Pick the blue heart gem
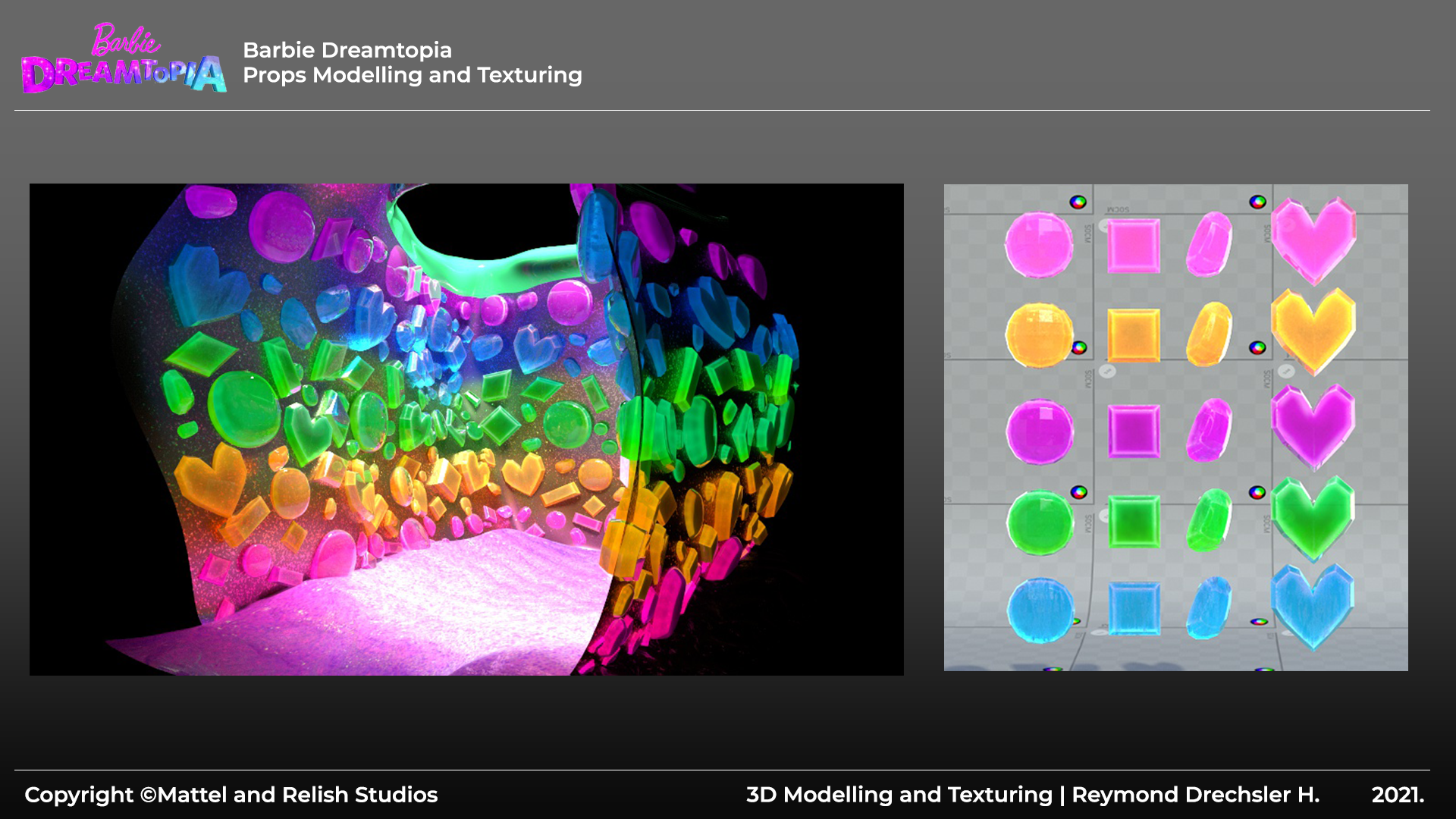The width and height of the screenshot is (1456, 819). [1313, 604]
